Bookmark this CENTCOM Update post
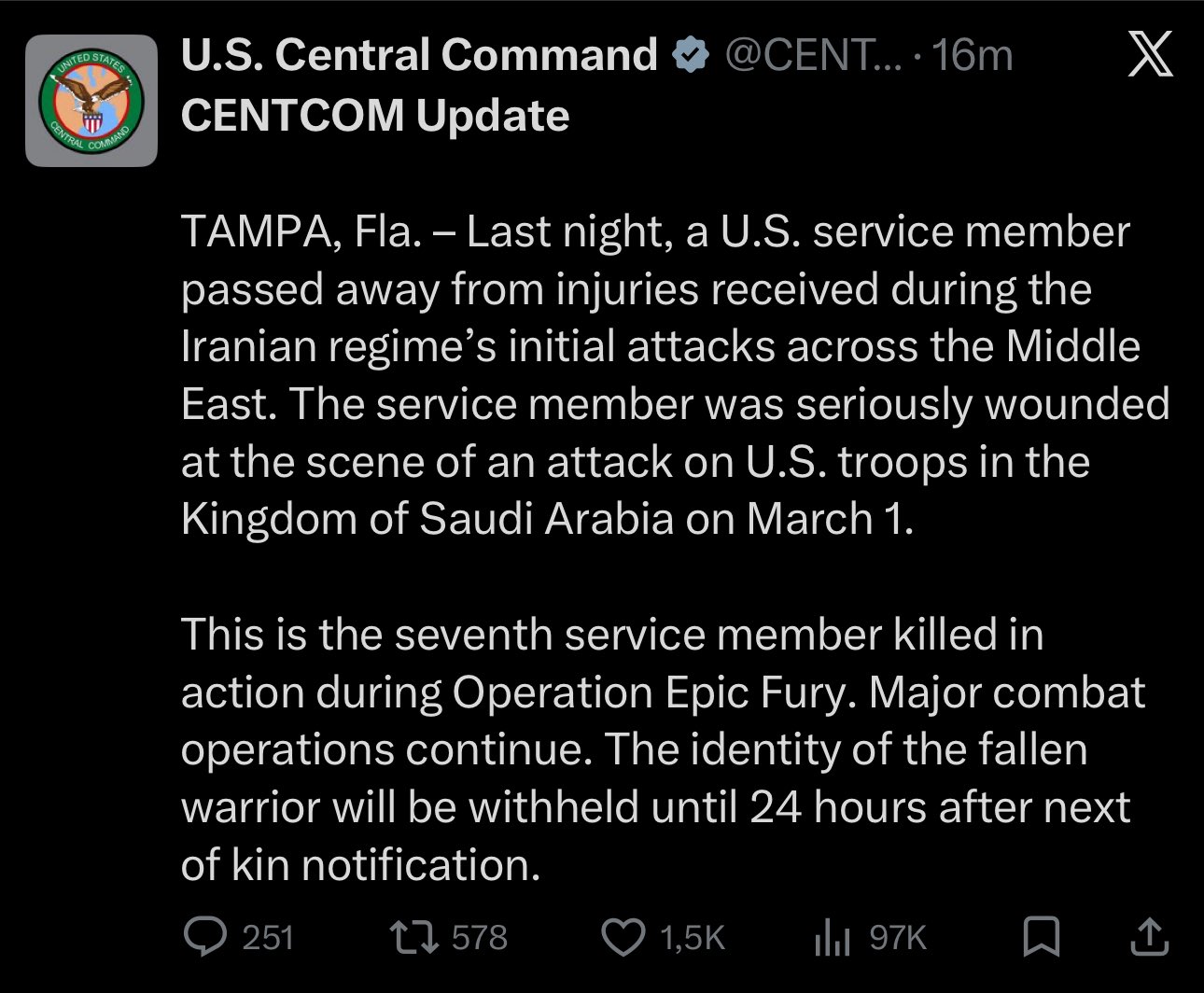This screenshot has height=993, width=1204. (1041, 937)
